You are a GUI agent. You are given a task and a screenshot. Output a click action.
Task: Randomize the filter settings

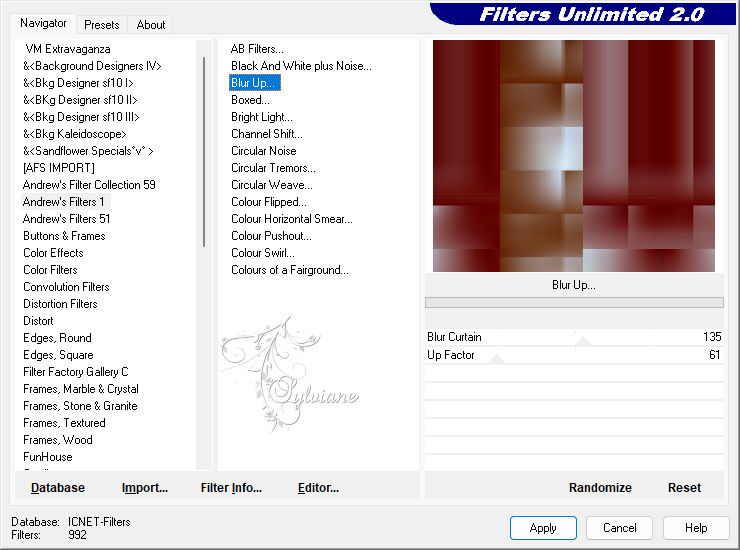pos(600,488)
